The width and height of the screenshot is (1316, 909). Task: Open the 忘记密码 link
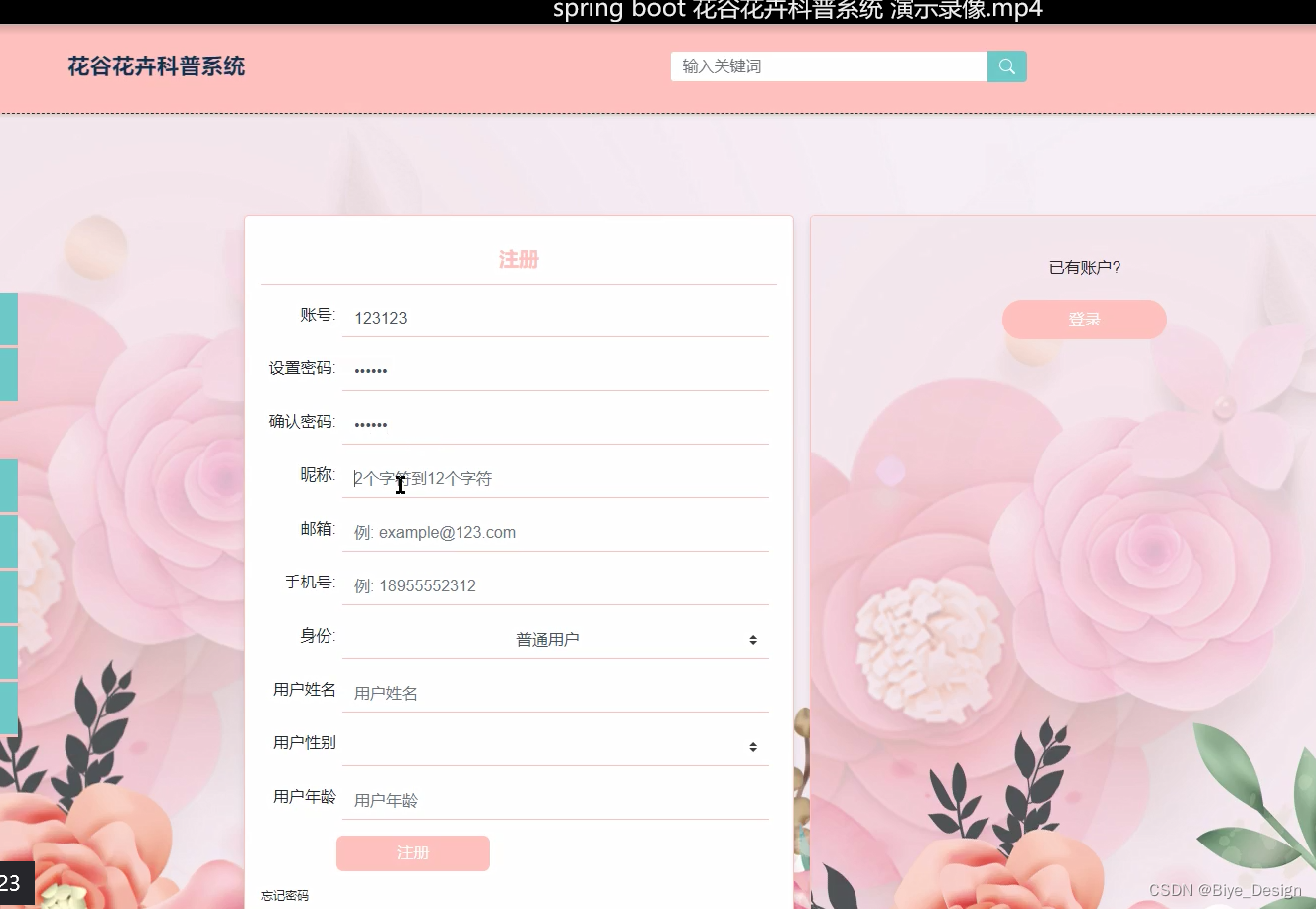pyautogui.click(x=285, y=895)
